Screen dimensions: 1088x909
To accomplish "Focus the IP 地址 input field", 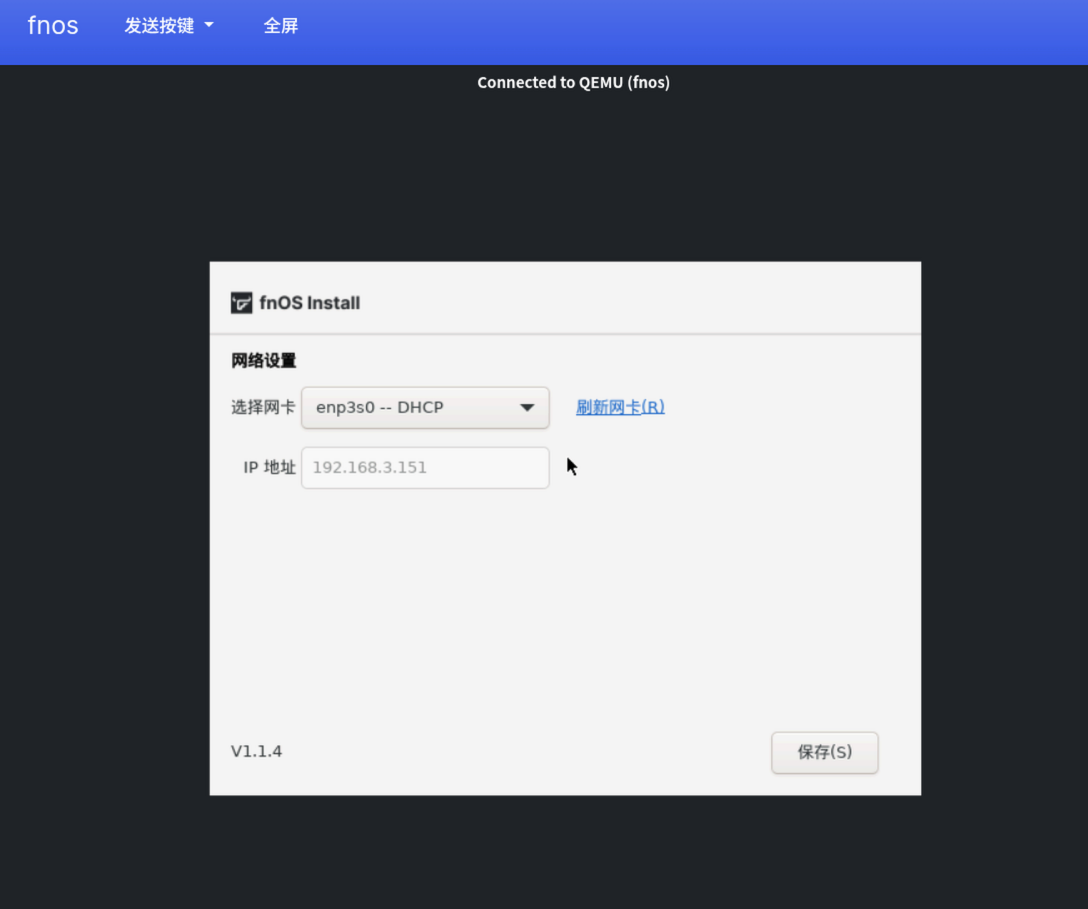I will pyautogui.click(x=425, y=468).
